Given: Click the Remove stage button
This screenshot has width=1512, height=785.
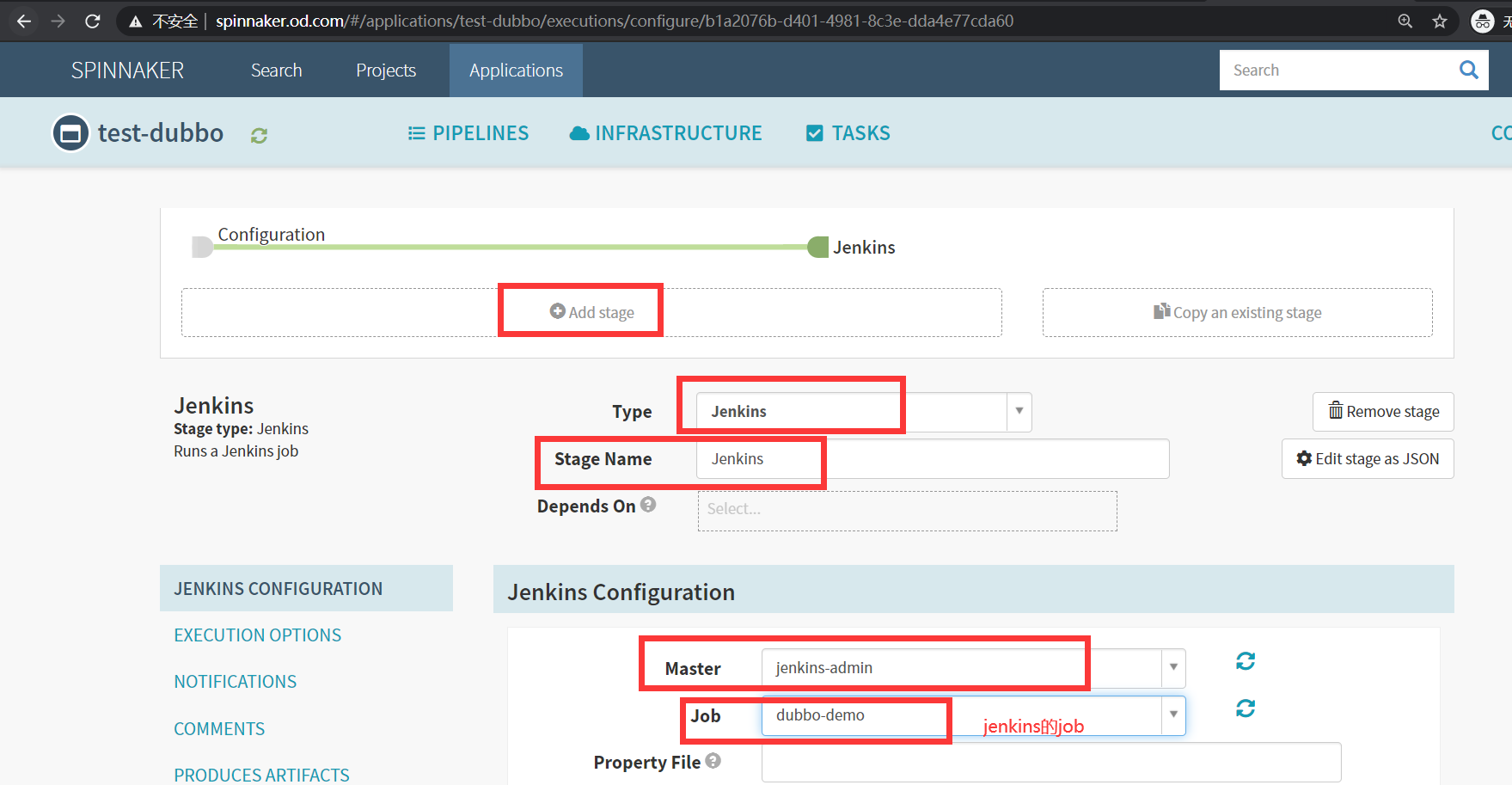Looking at the screenshot, I should (x=1383, y=412).
